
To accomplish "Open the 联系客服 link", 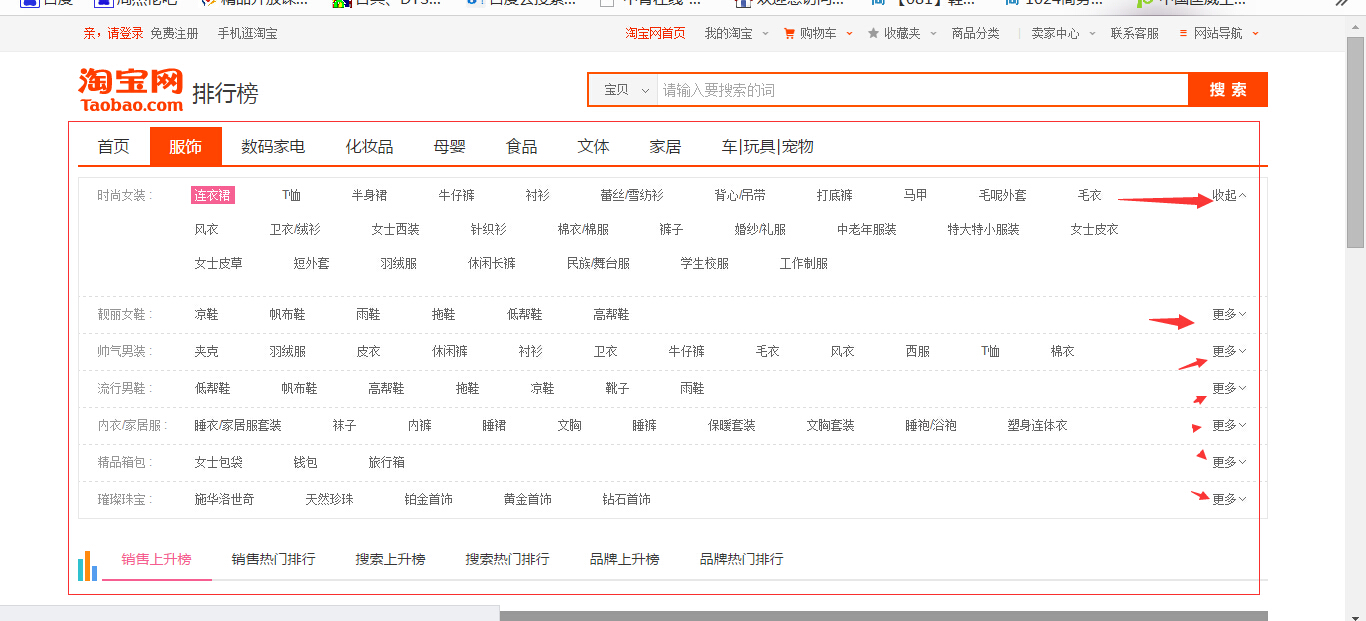I will pyautogui.click(x=1134, y=33).
